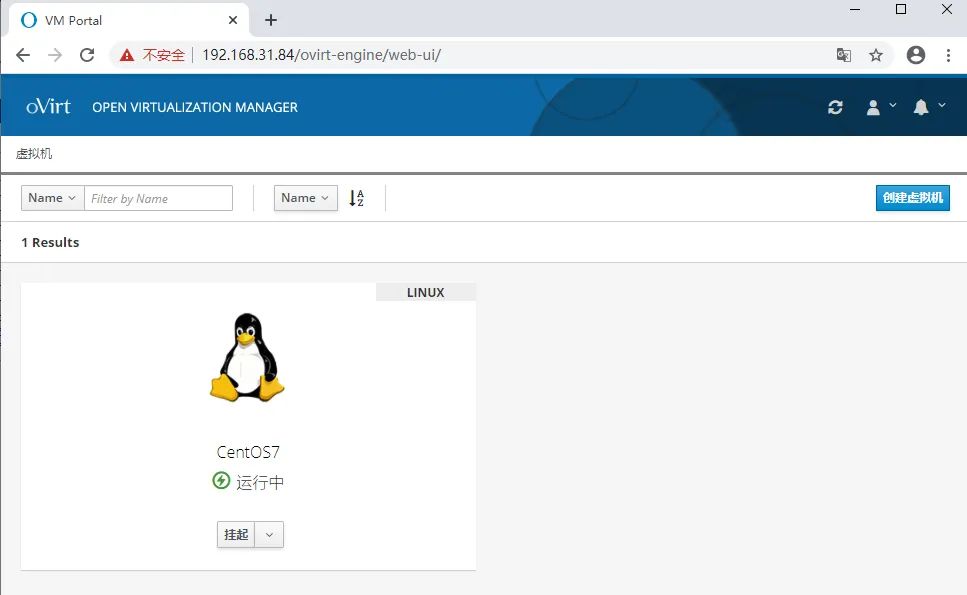Screen dimensions: 967x595
Task: Click the oVirt logo in header
Action: (48, 107)
